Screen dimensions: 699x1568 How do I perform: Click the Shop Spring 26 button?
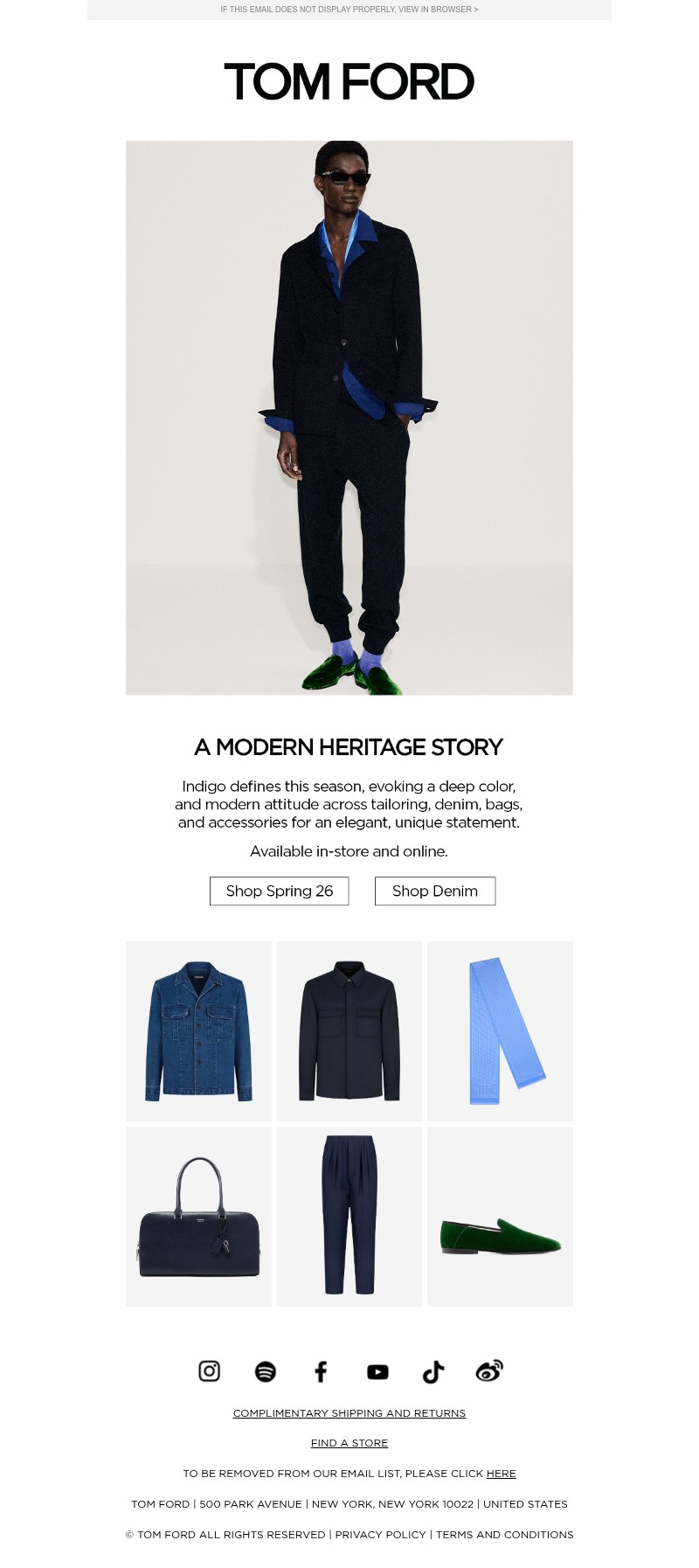[x=280, y=891]
